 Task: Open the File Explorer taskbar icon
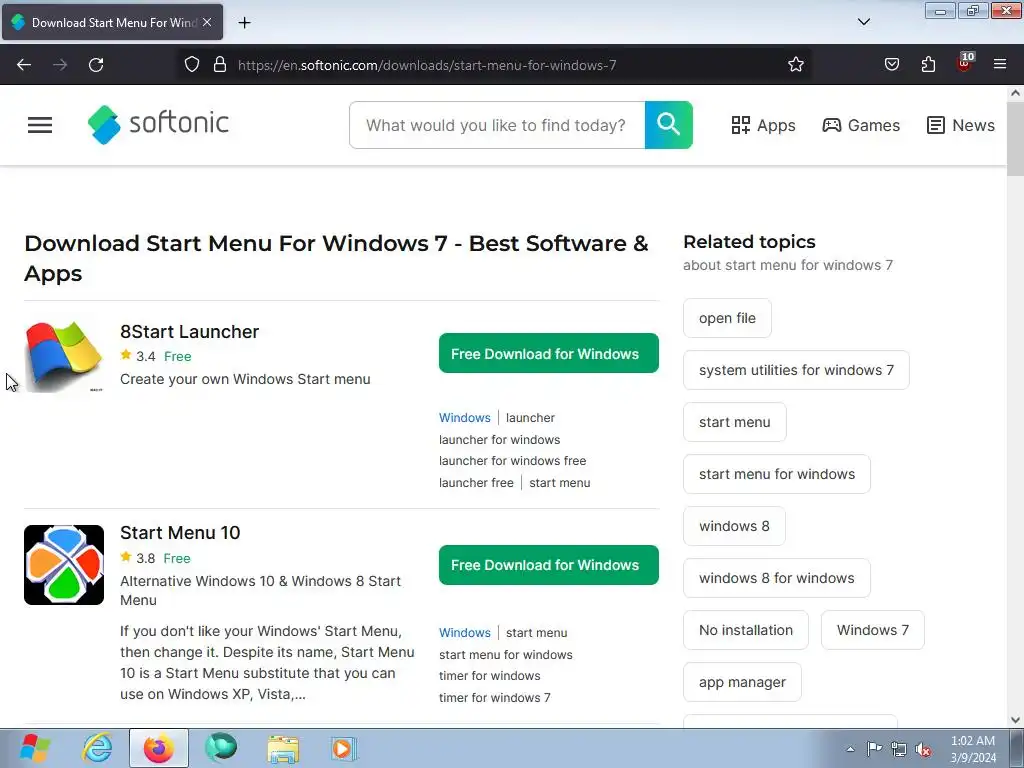coord(283,748)
